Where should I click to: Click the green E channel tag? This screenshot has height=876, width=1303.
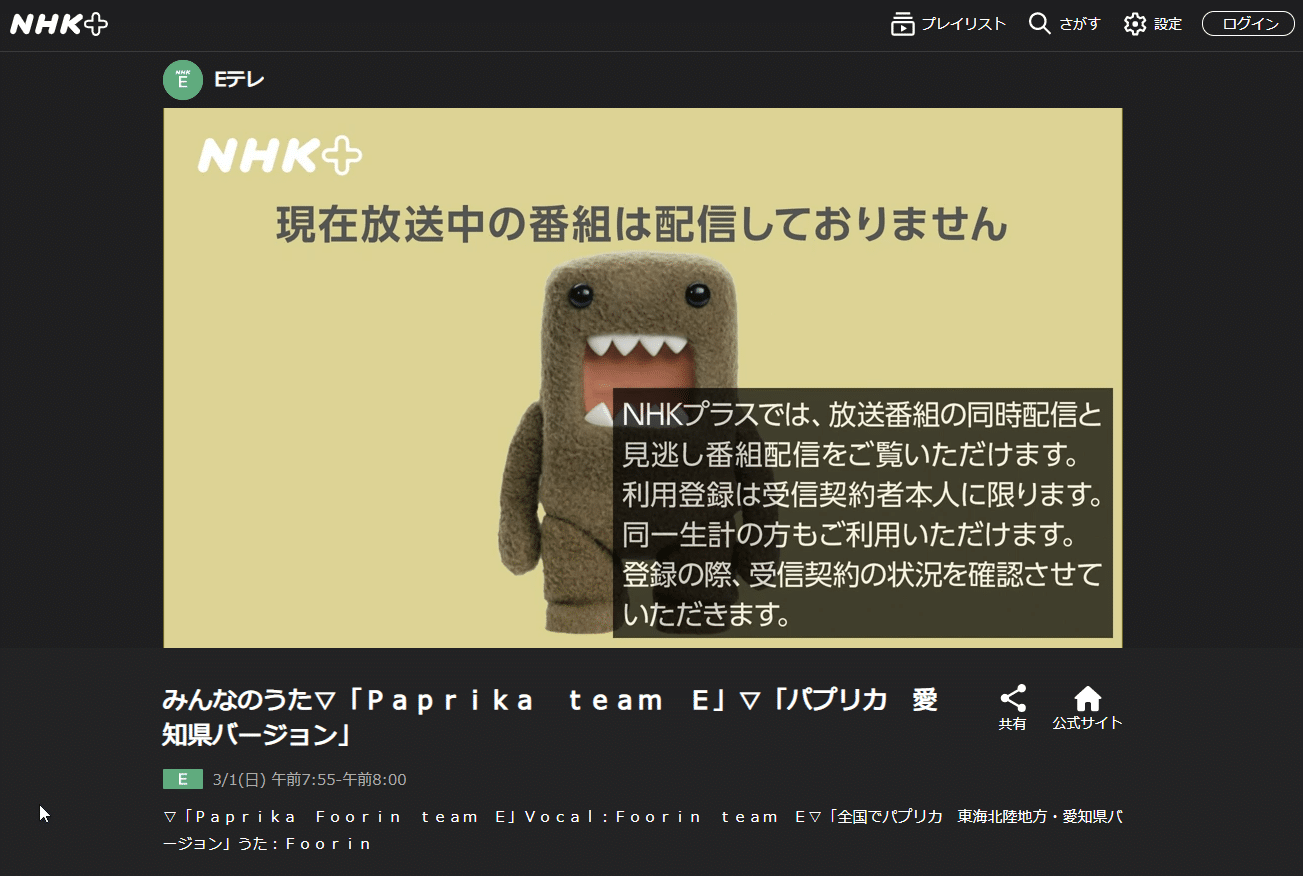[183, 779]
